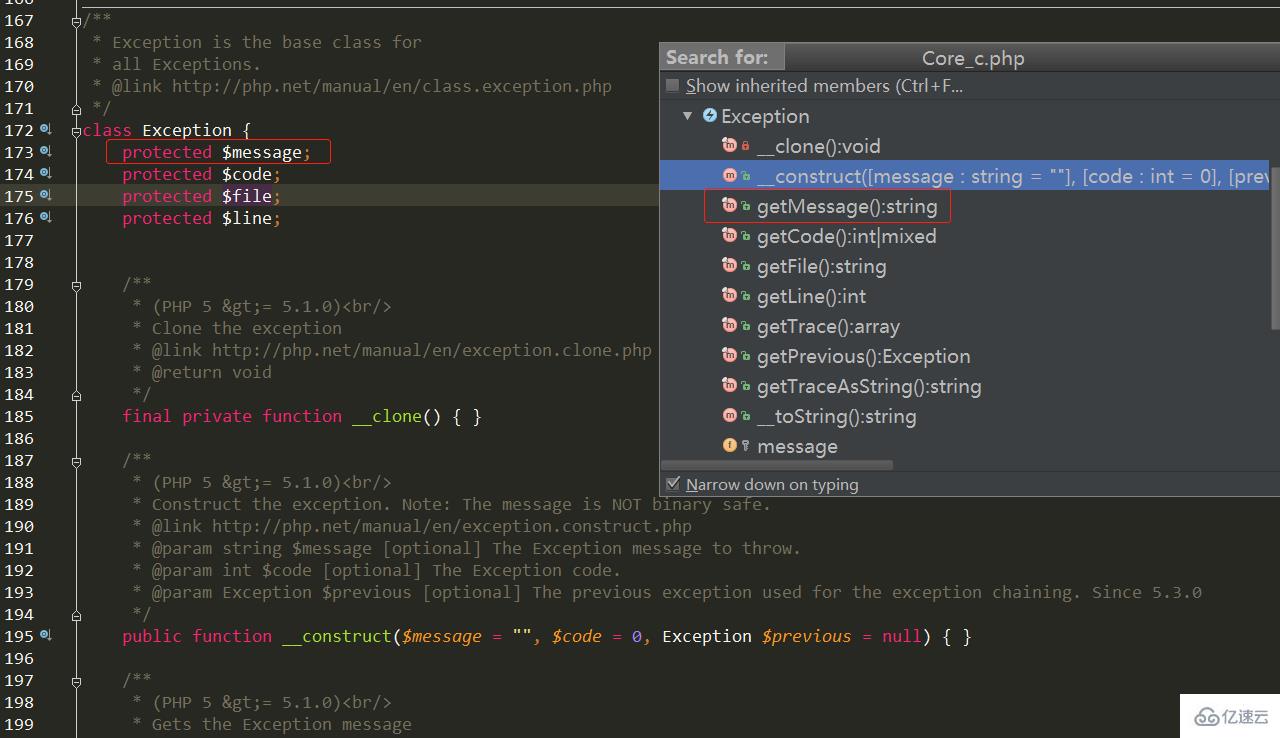The height and width of the screenshot is (738, 1280).
Task: Select the message field entry in list
Action: pyautogui.click(x=797, y=447)
